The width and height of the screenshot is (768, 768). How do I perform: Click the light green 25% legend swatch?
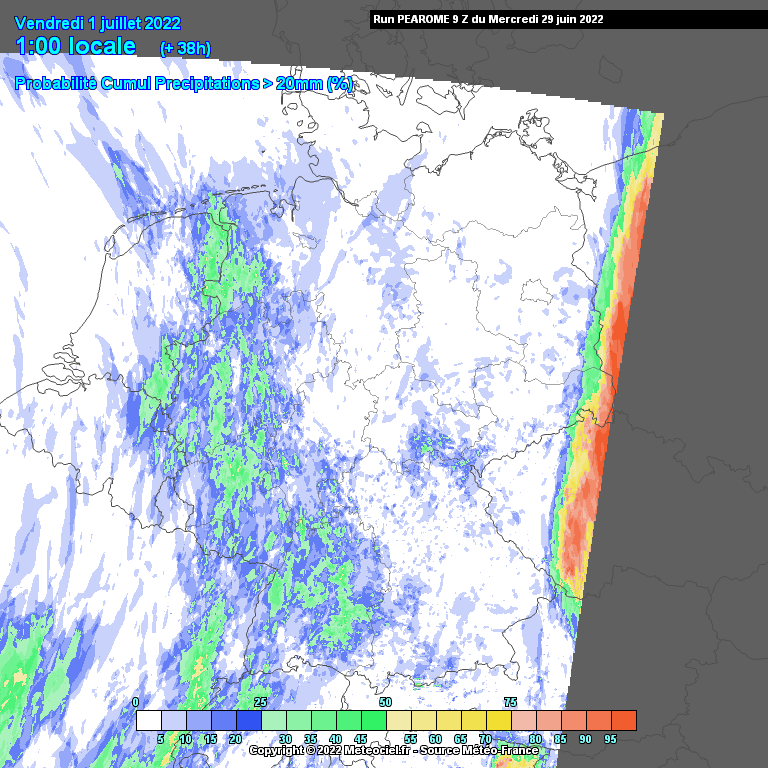pyautogui.click(x=273, y=720)
